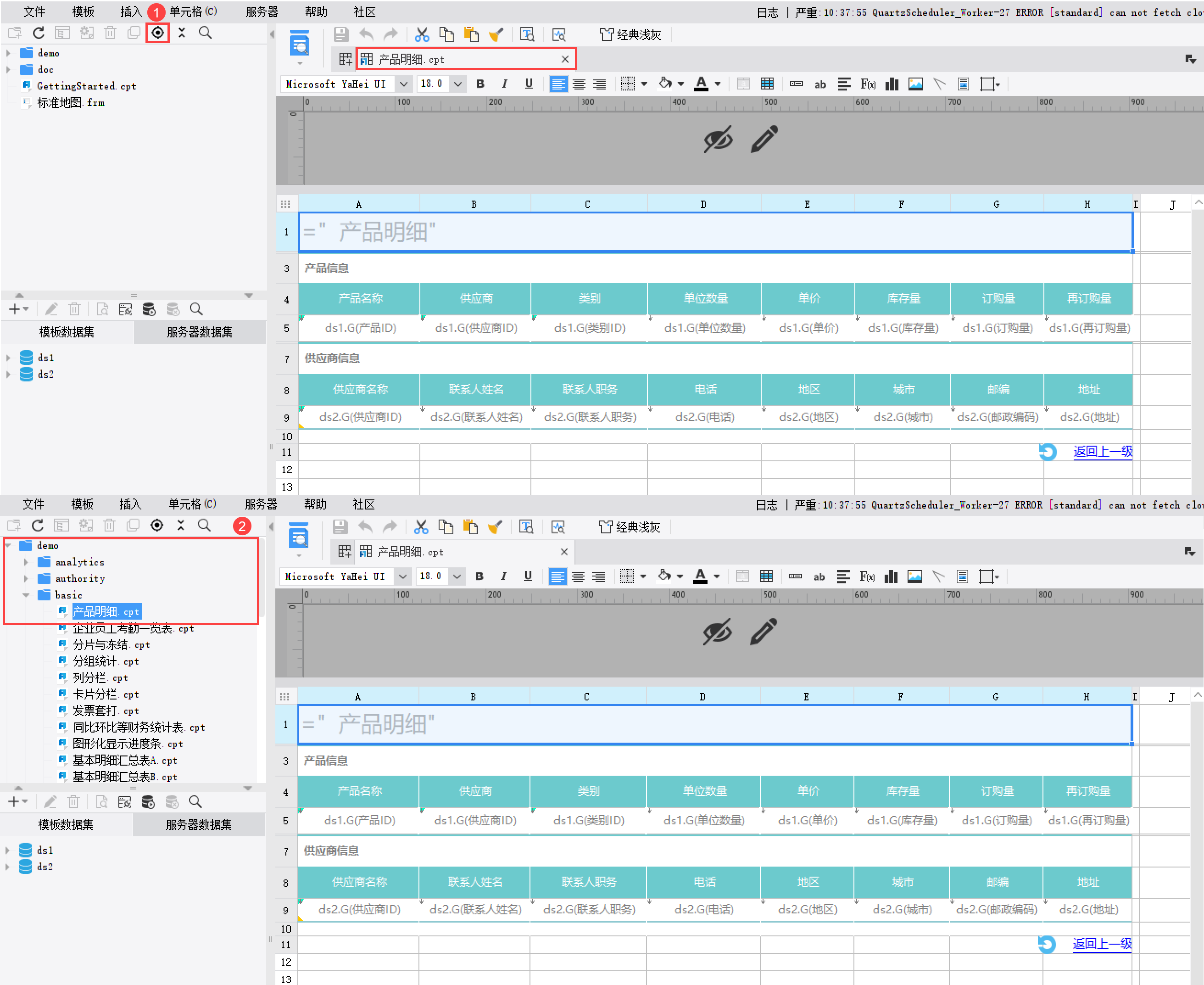Click the font color A swatch in the top format bar
Image resolution: width=1204 pixels, height=985 pixels.
tap(701, 84)
